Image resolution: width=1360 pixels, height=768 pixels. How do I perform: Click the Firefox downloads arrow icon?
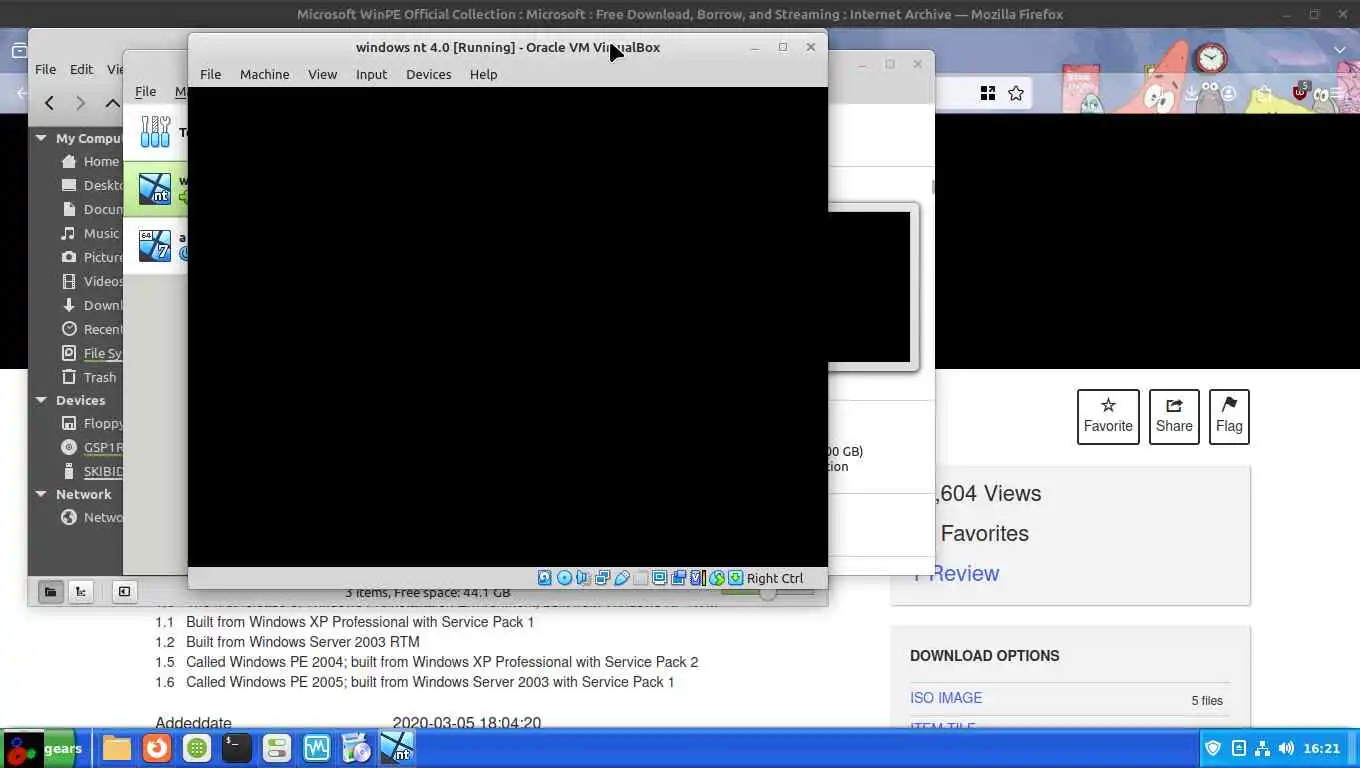1191,93
